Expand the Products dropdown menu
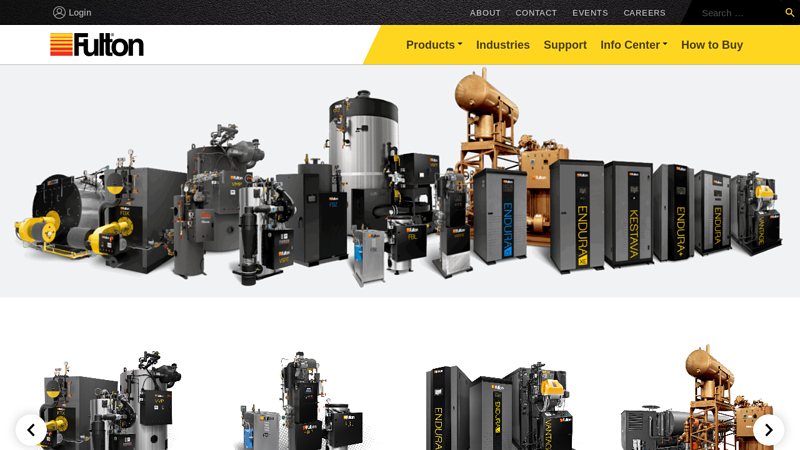The width and height of the screenshot is (800, 450). 434,45
